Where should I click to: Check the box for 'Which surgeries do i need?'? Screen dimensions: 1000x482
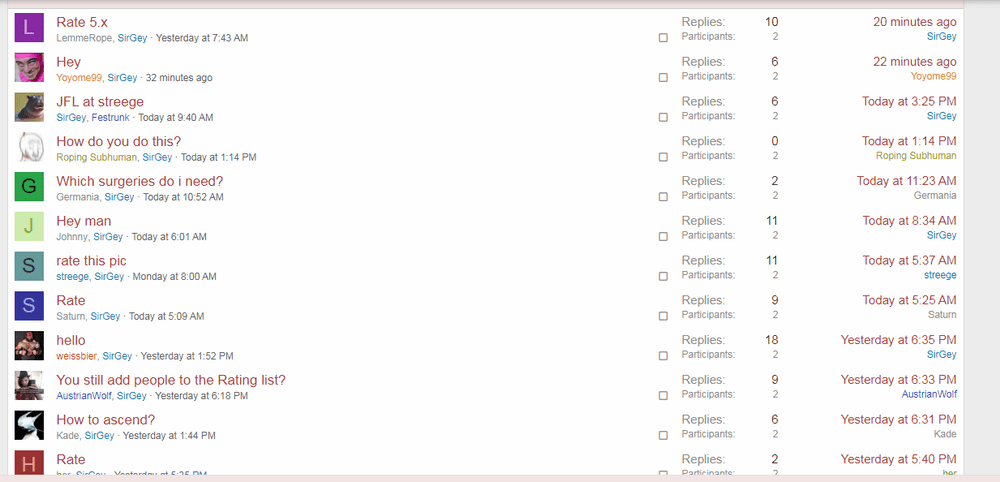pos(663,197)
